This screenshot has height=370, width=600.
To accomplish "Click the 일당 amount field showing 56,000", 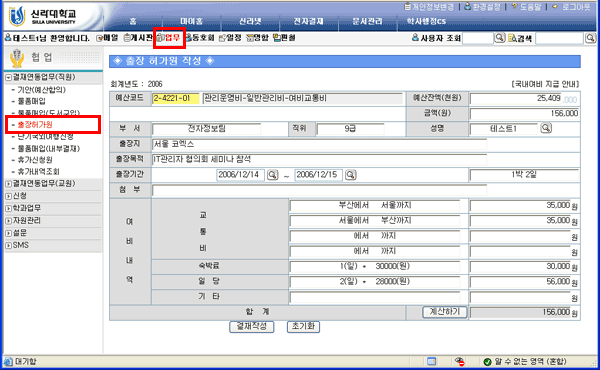I will pyautogui.click(x=520, y=282).
